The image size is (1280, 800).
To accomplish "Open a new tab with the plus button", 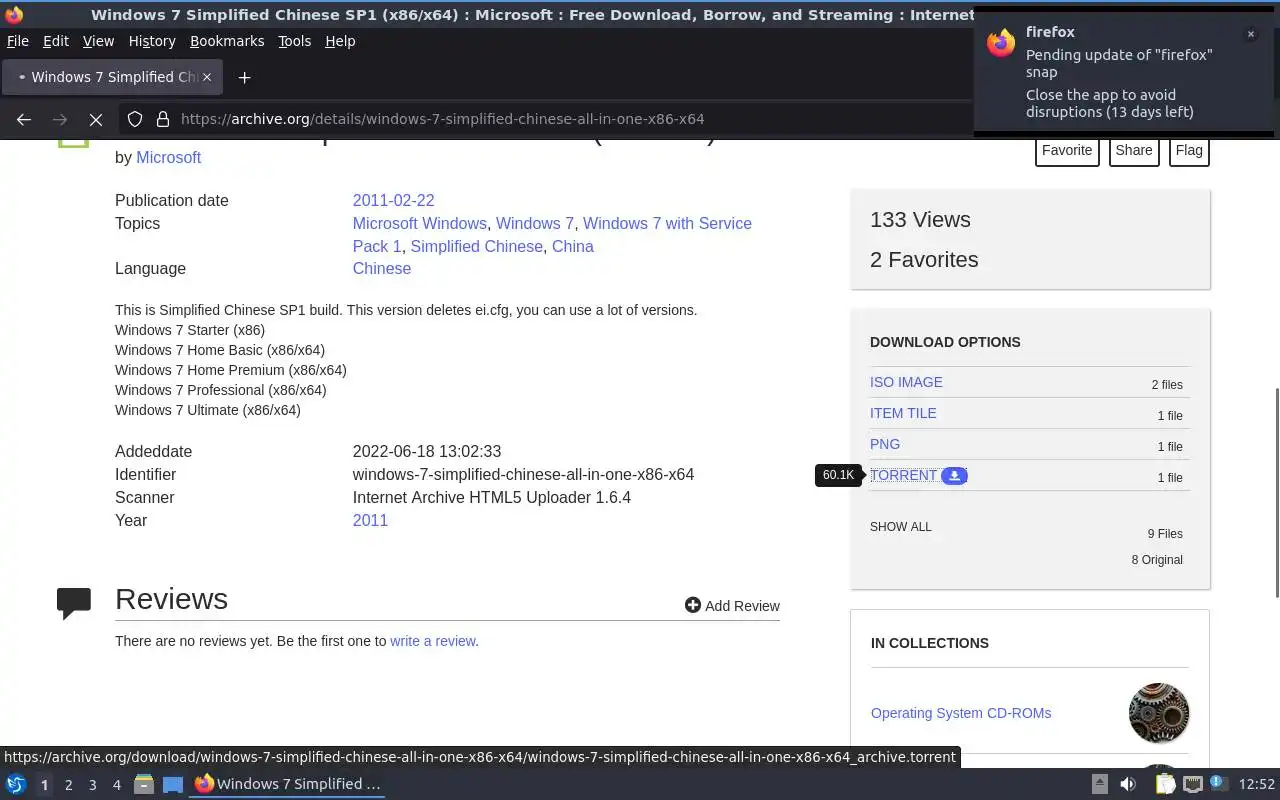I will (244, 77).
